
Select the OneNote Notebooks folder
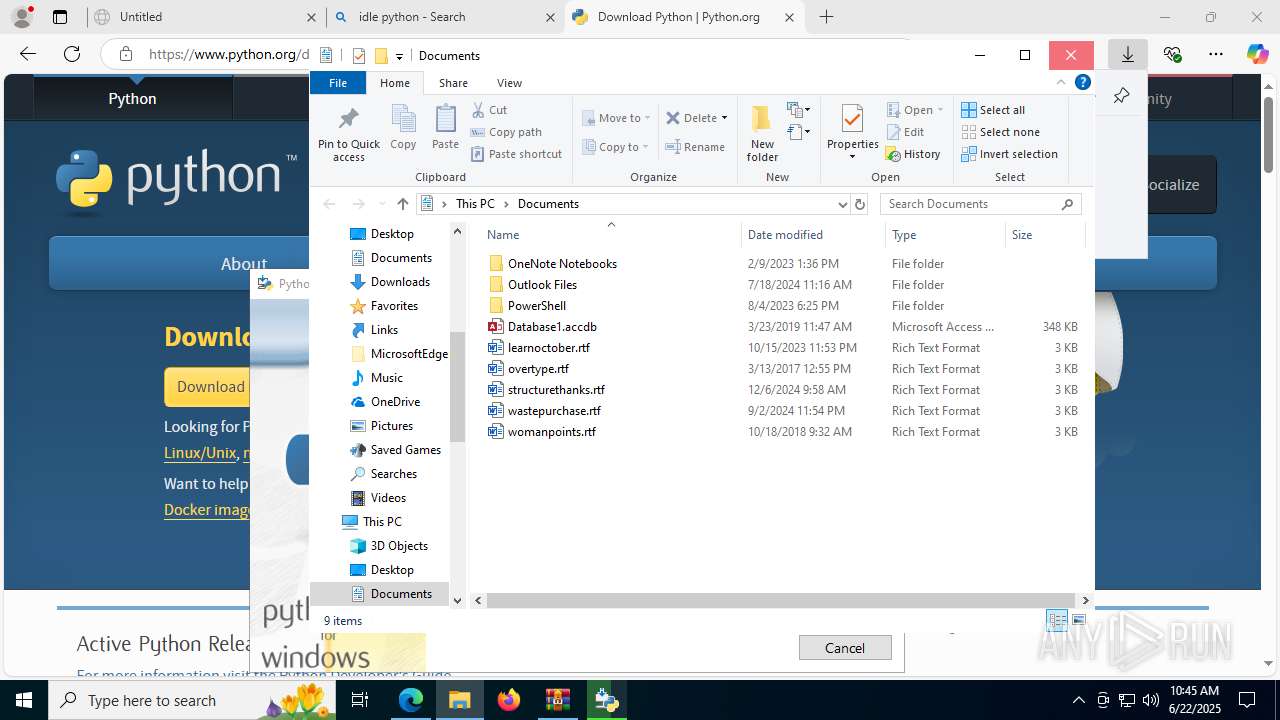click(562, 264)
